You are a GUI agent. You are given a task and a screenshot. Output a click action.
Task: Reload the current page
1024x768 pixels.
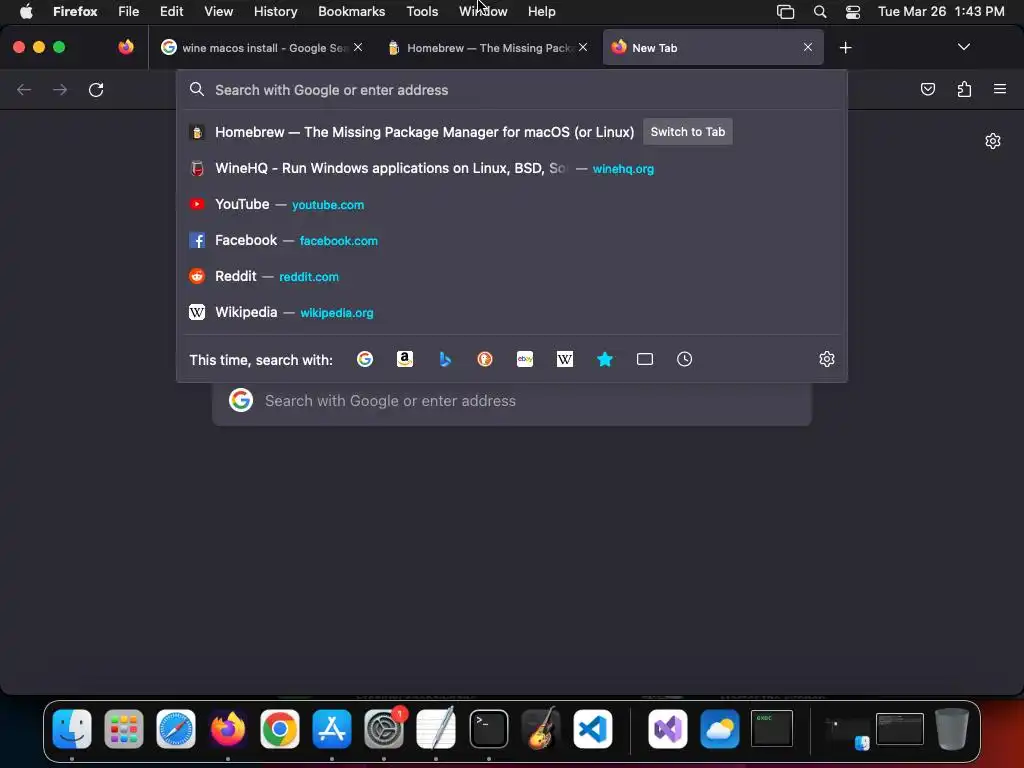tap(96, 89)
